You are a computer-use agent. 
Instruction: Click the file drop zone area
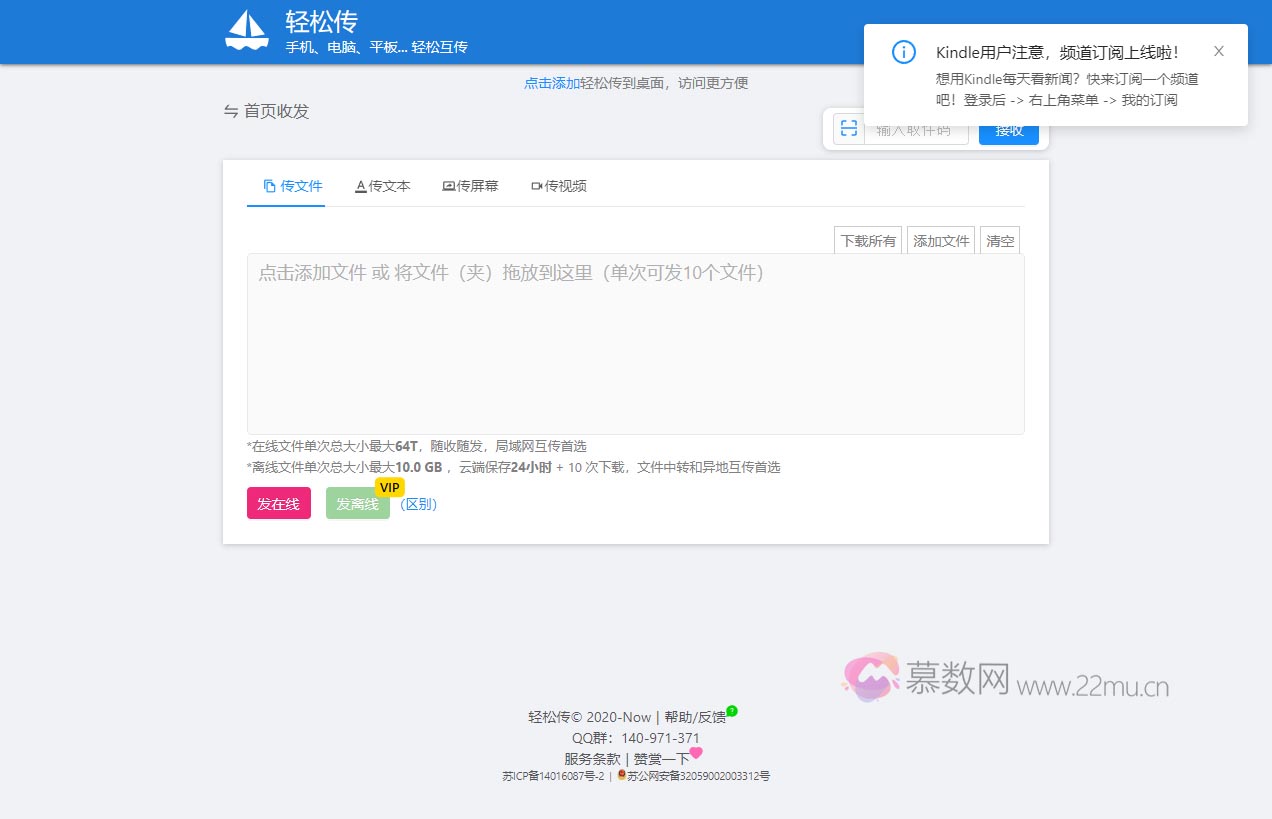coord(635,343)
